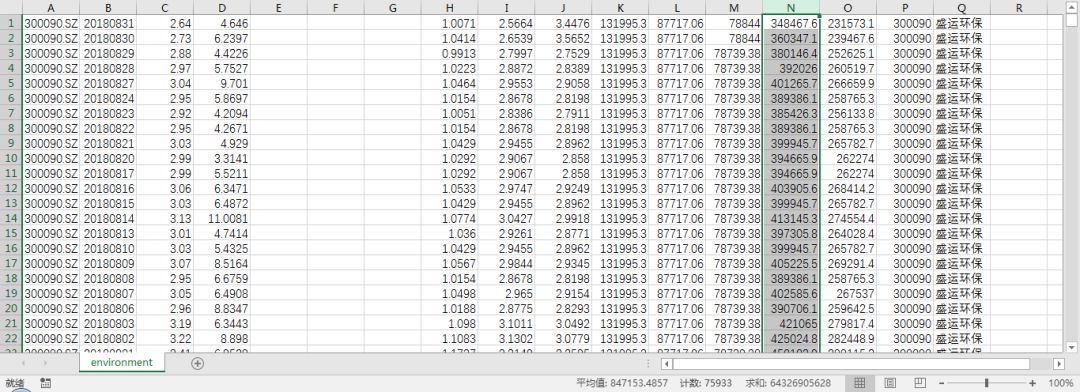Switch to Page Layout view icon
This screenshot has height=392, width=1080.
coord(890,382)
